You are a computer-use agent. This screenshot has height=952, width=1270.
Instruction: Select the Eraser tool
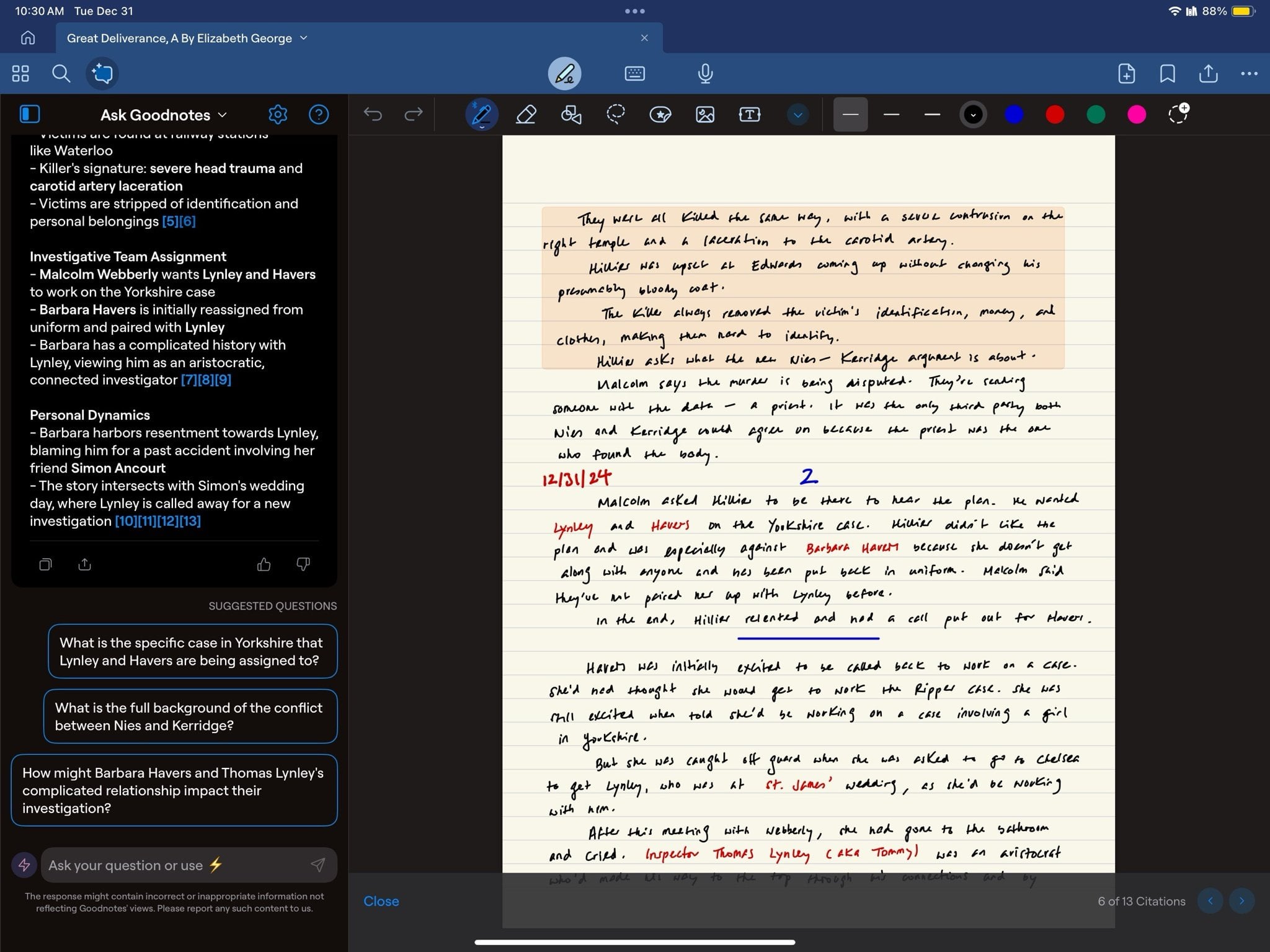(526, 114)
